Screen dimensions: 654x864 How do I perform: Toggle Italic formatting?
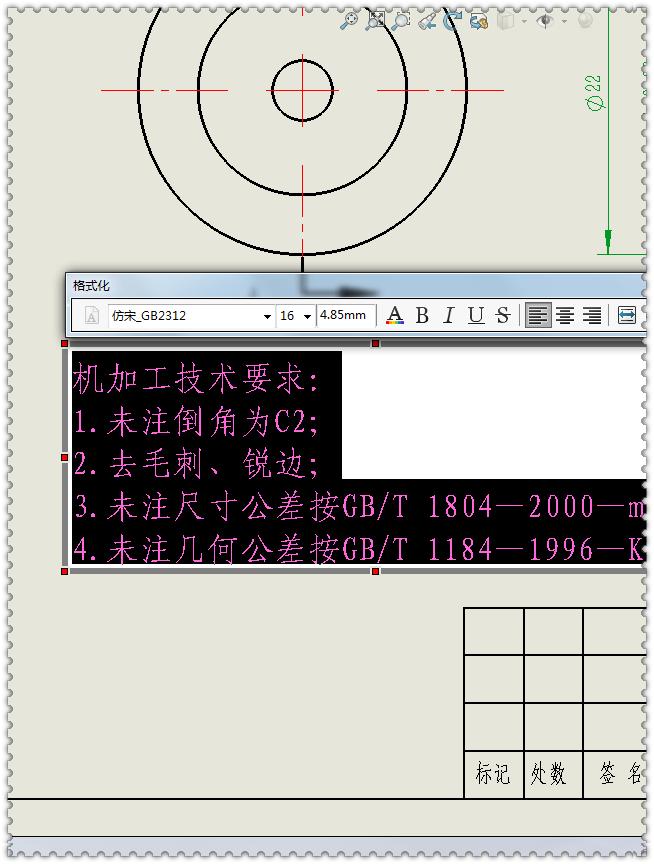pos(448,316)
